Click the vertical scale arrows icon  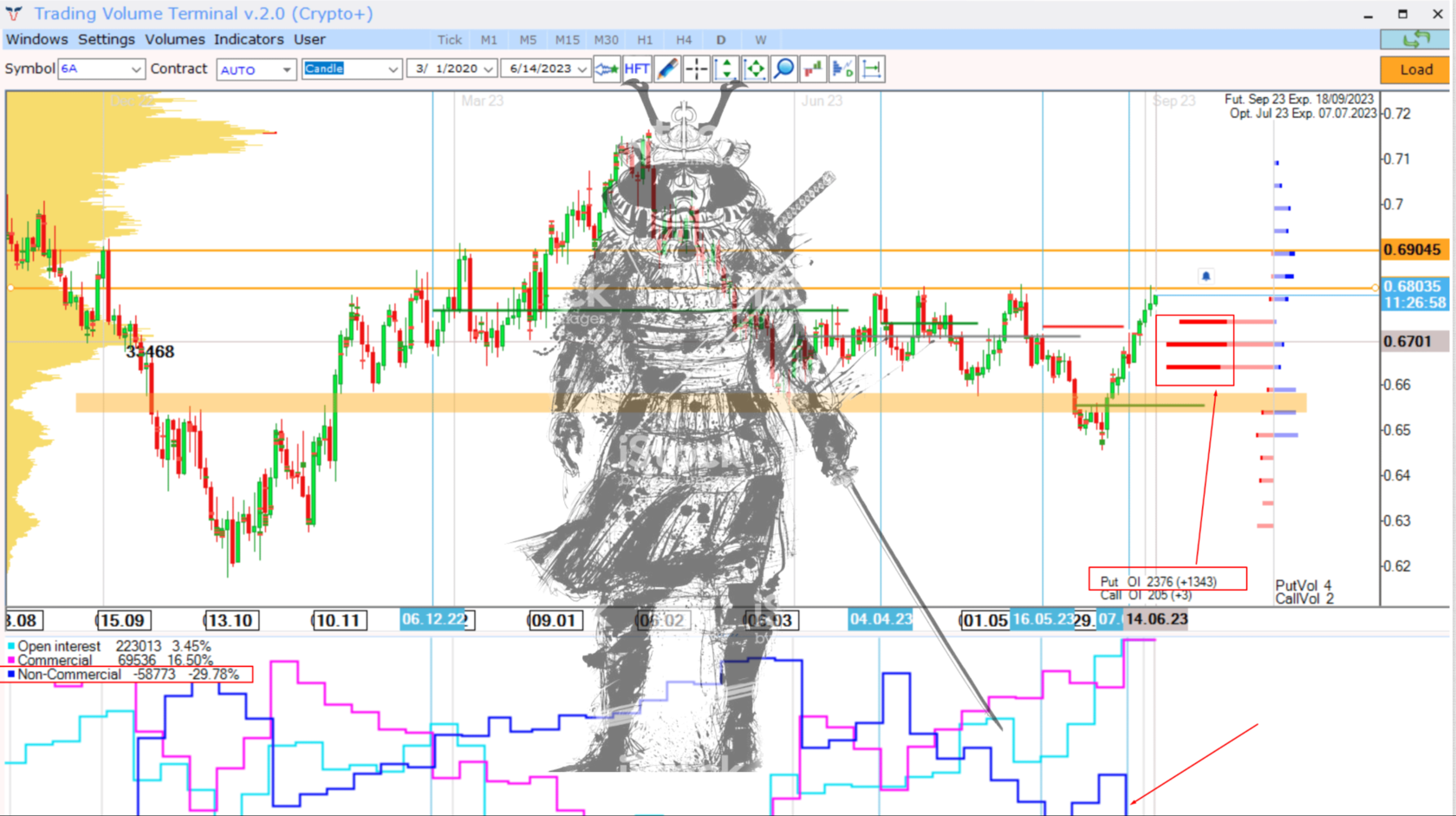[x=725, y=69]
